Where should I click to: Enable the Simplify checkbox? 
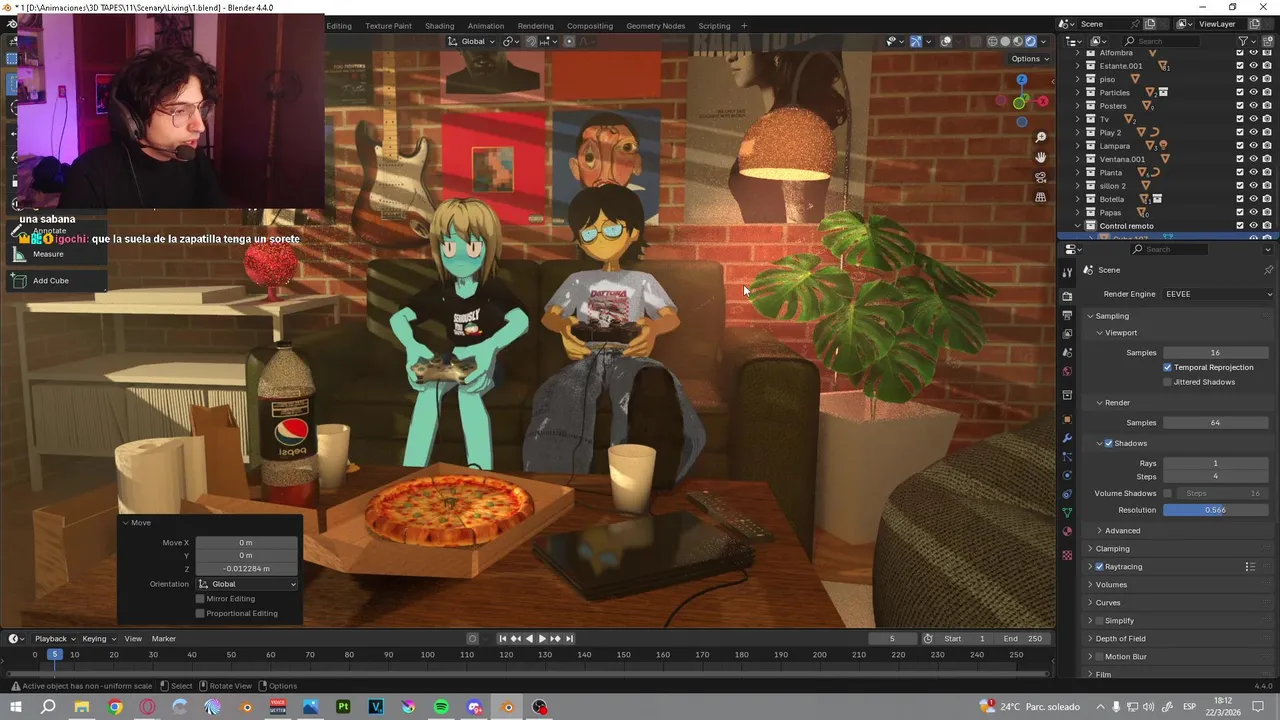1100,621
